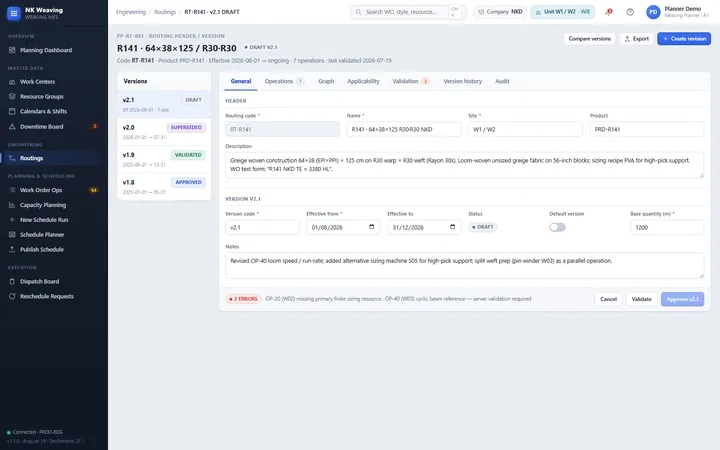Click the Notes text area
This screenshot has width=720, height=450.
click(464, 265)
